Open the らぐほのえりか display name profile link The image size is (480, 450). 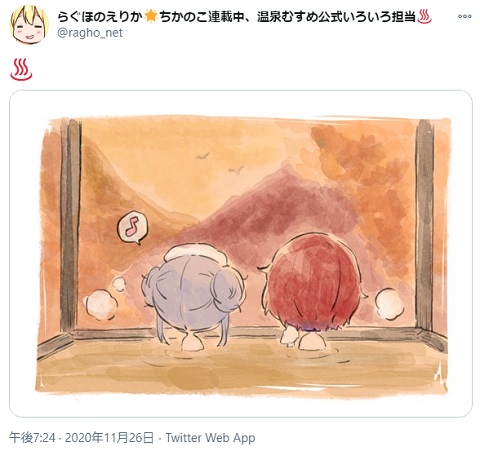pyautogui.click(x=100, y=17)
